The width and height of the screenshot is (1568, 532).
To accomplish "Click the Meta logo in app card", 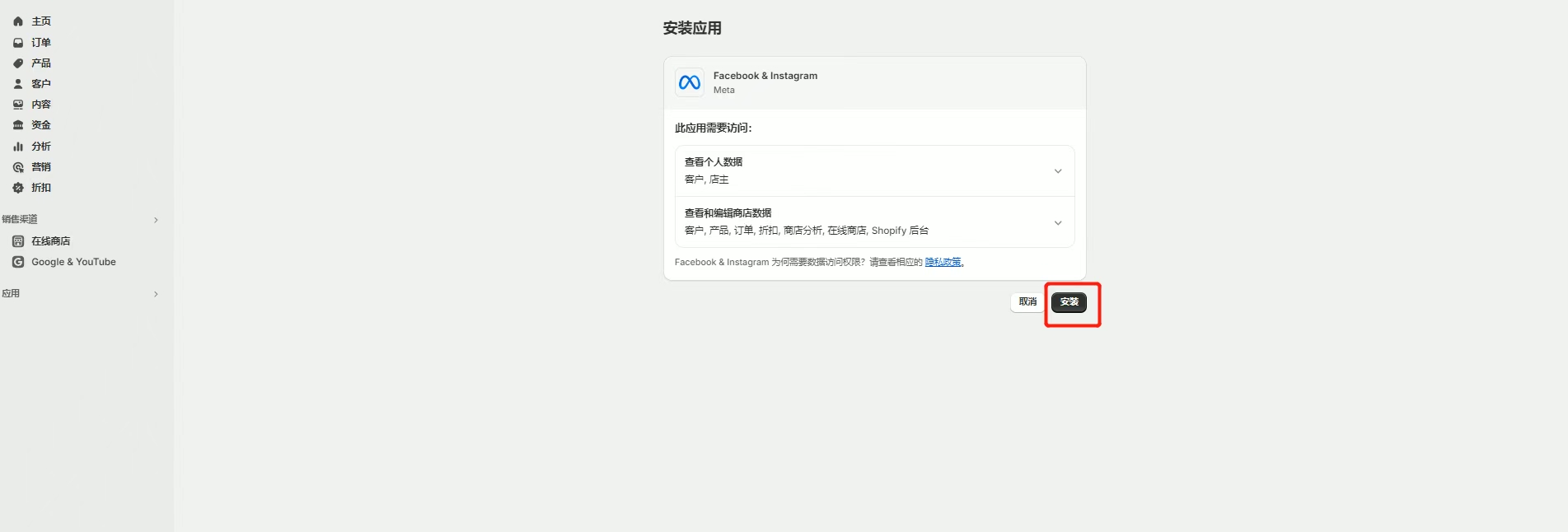I will [x=690, y=82].
